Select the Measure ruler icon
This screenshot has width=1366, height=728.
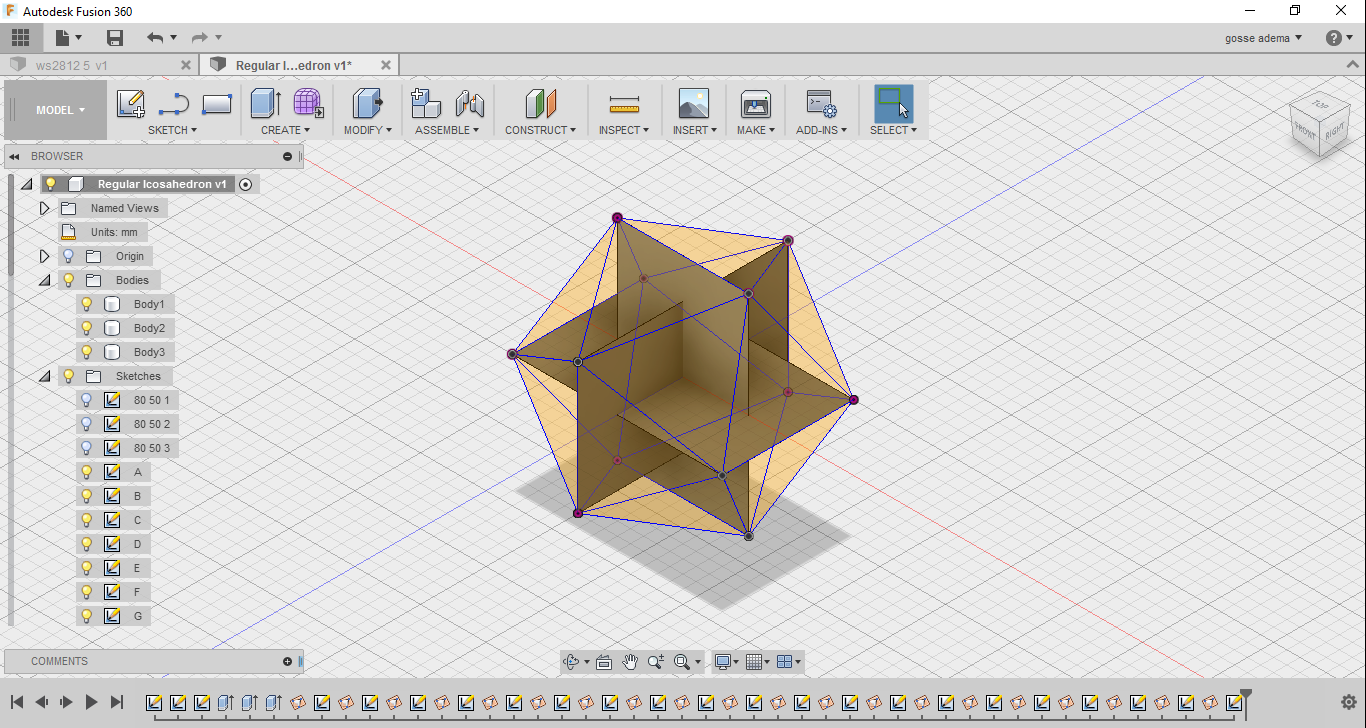624,104
